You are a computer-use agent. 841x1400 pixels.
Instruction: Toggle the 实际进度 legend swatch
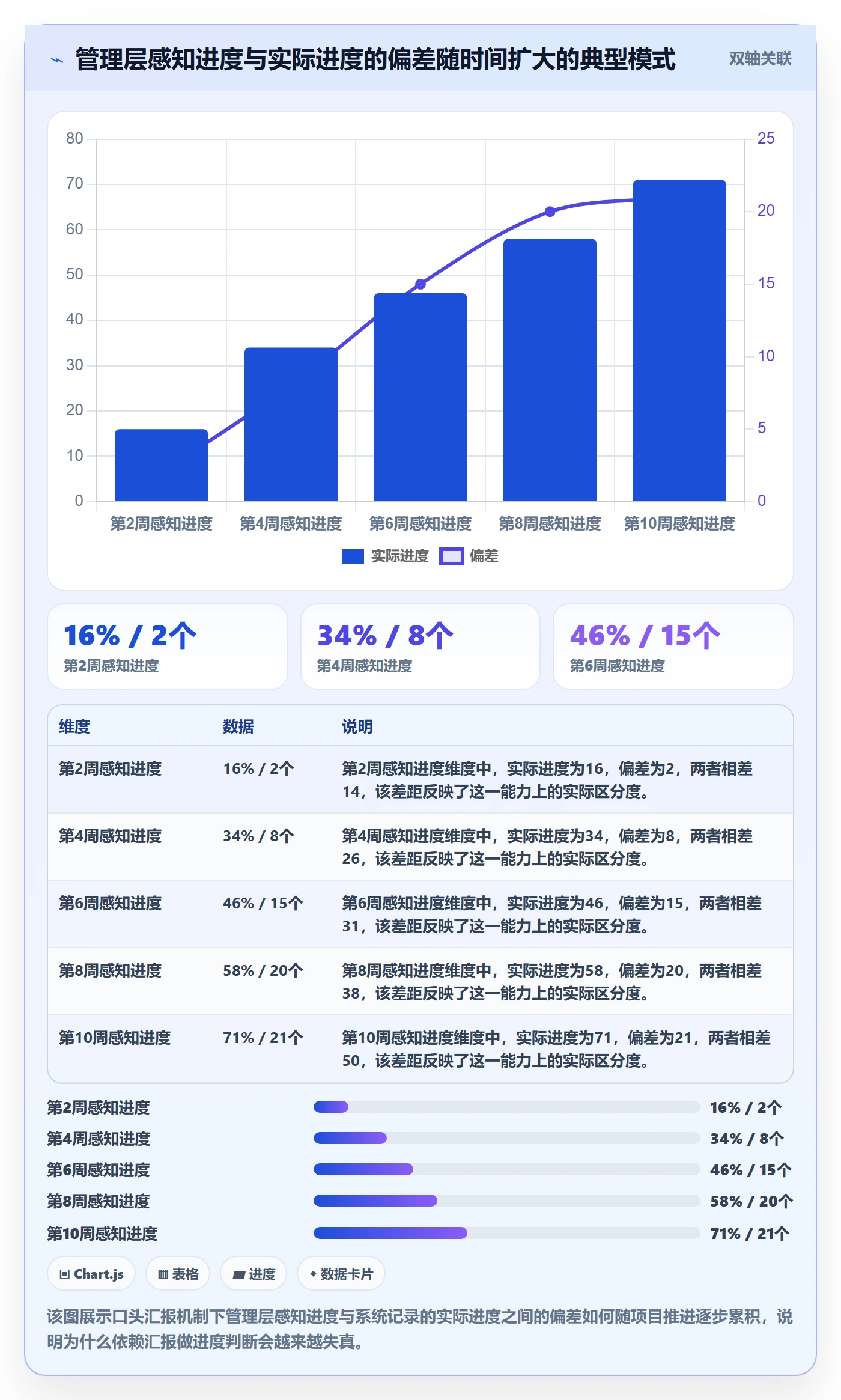(353, 556)
